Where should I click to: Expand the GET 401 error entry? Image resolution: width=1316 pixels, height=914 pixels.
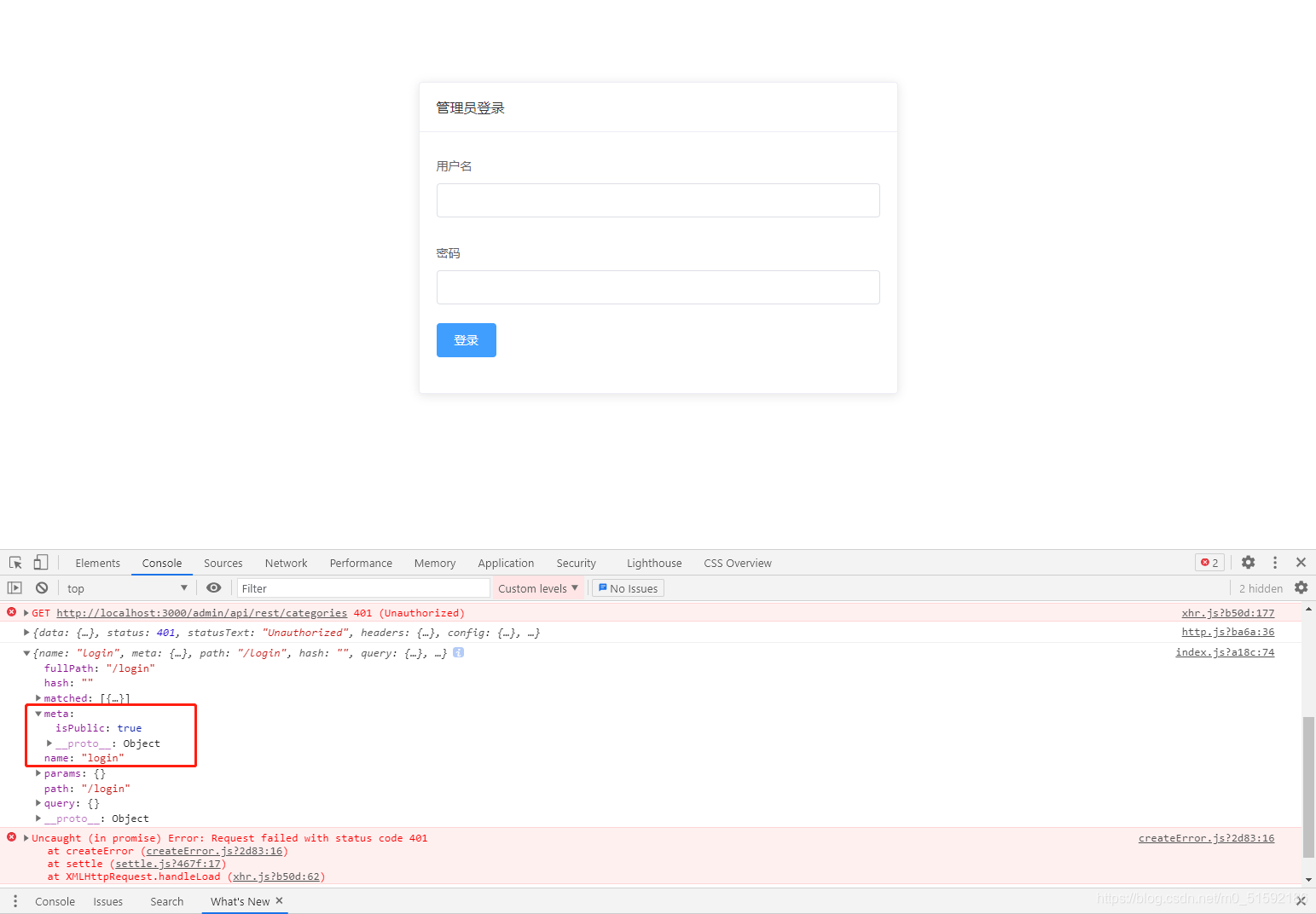point(26,613)
